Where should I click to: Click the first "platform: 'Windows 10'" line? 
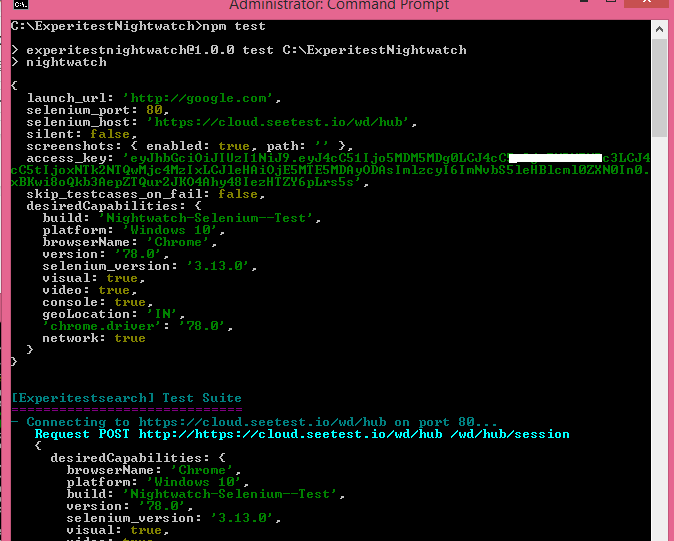(133, 230)
